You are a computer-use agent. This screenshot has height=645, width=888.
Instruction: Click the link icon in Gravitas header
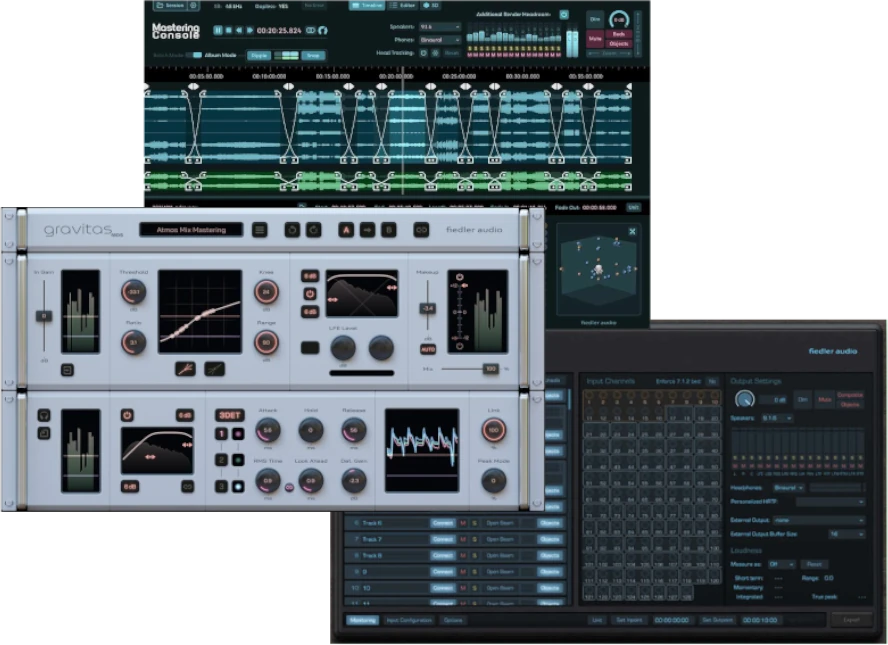421,230
